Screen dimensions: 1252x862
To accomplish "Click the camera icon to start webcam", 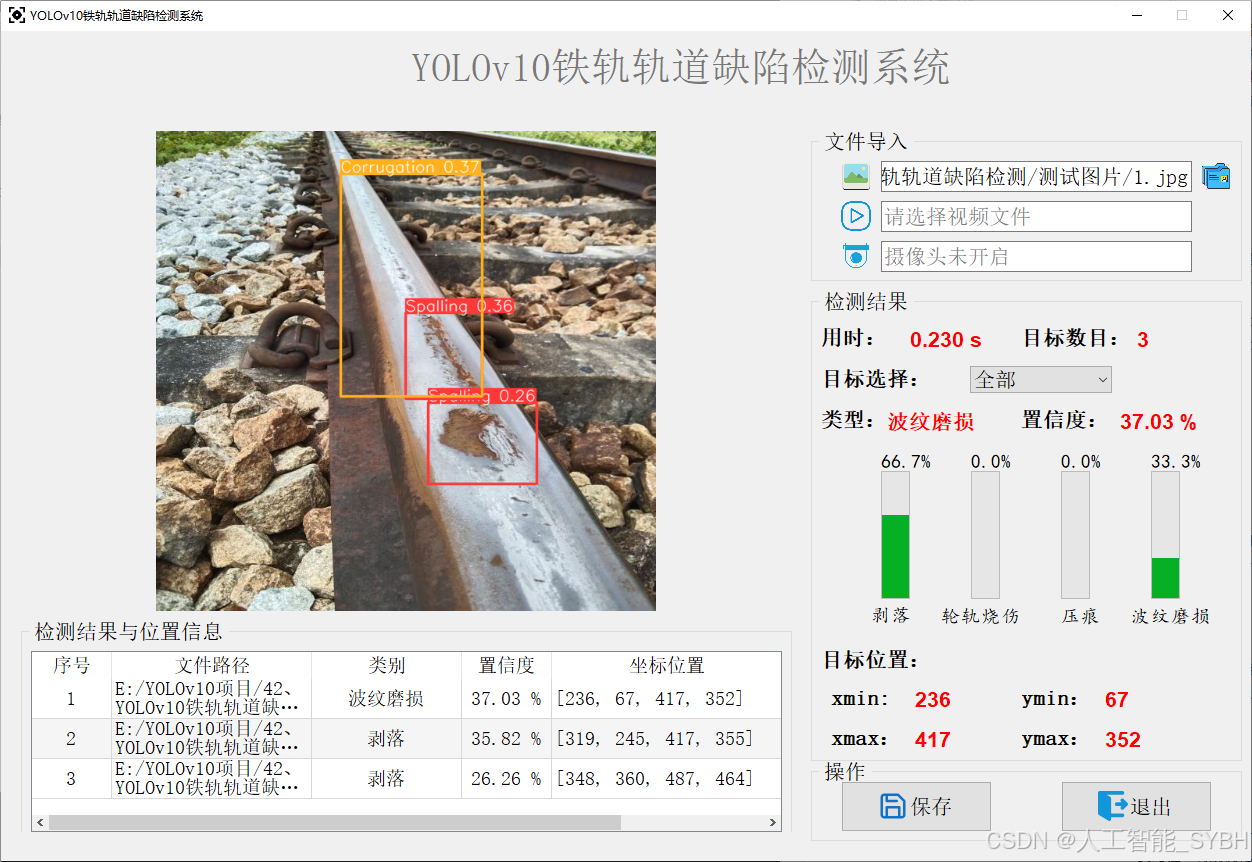I will coord(856,256).
